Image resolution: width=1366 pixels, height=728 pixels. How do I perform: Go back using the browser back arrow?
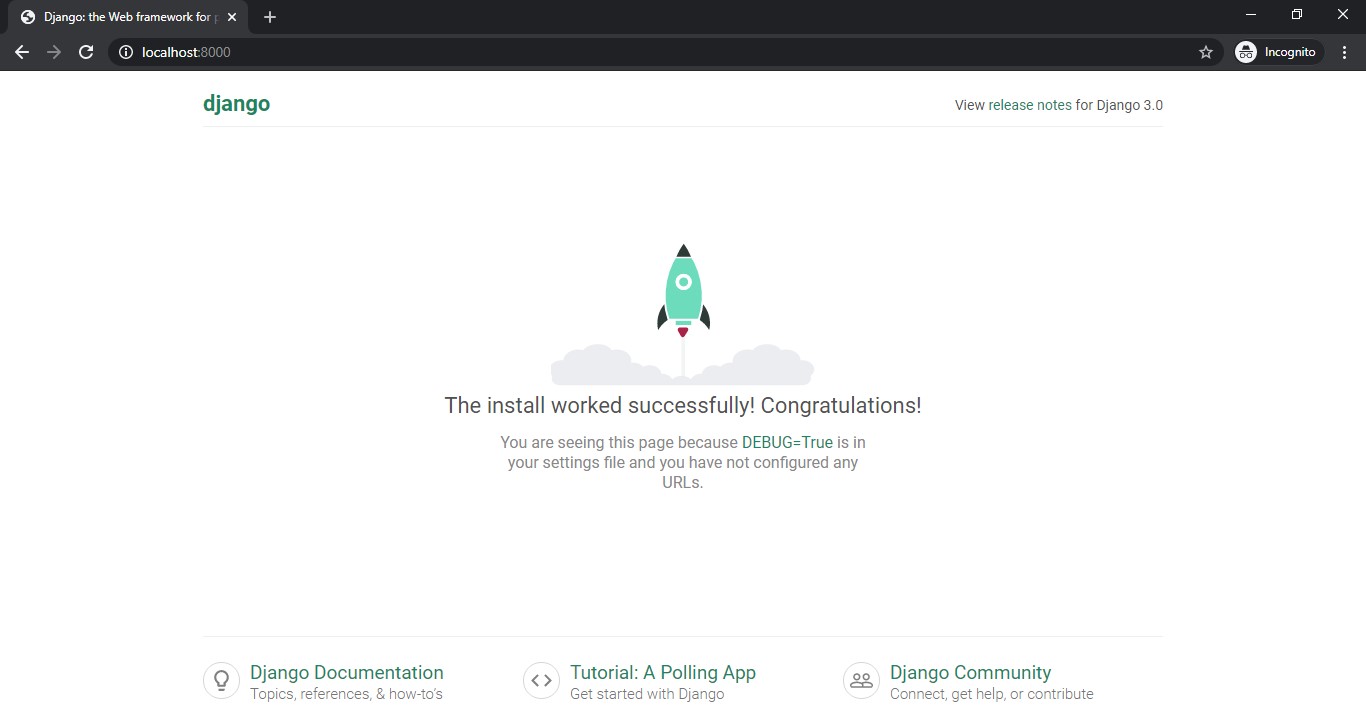click(22, 52)
